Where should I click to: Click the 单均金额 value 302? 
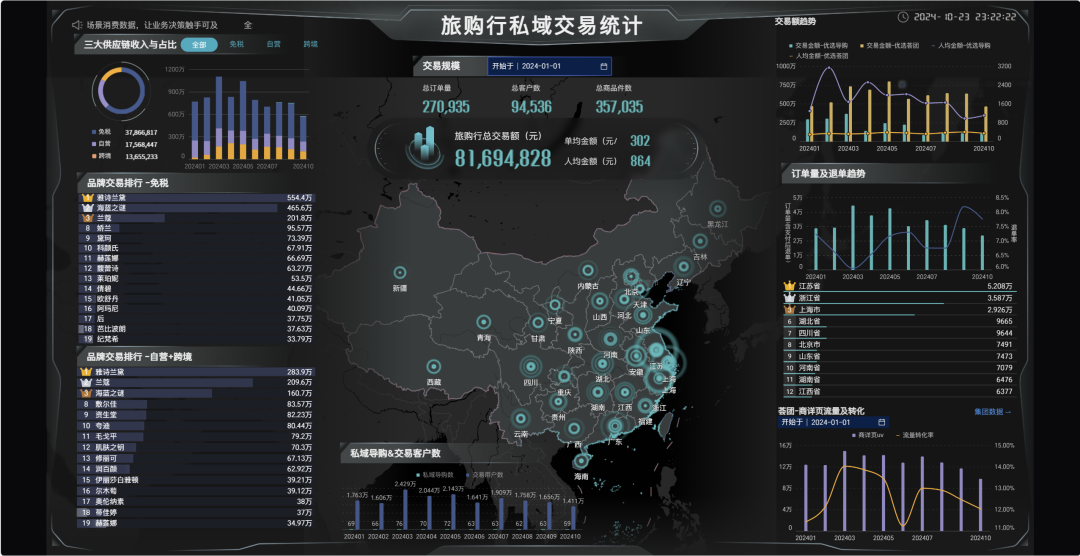640,141
